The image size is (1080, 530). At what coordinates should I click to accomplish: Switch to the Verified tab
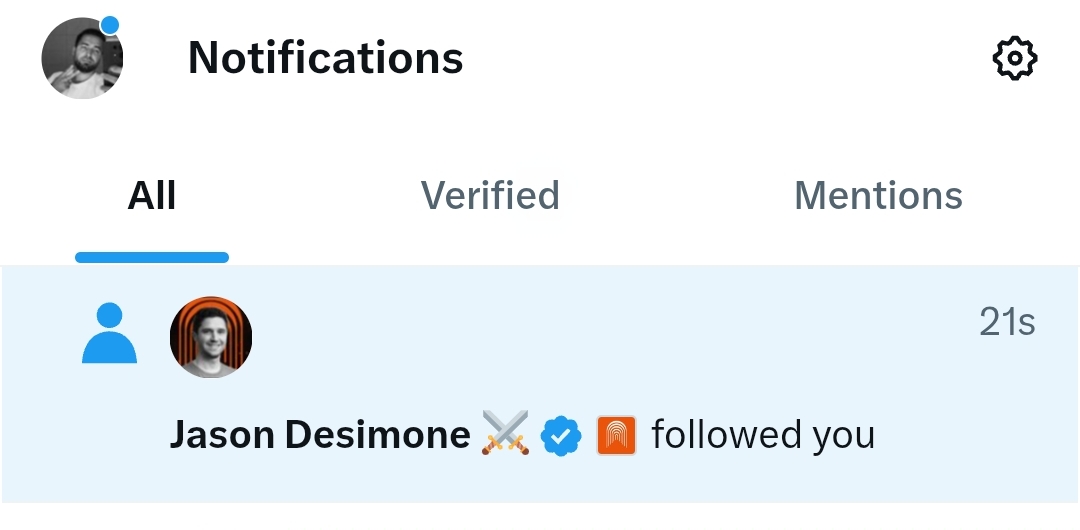[x=489, y=196]
